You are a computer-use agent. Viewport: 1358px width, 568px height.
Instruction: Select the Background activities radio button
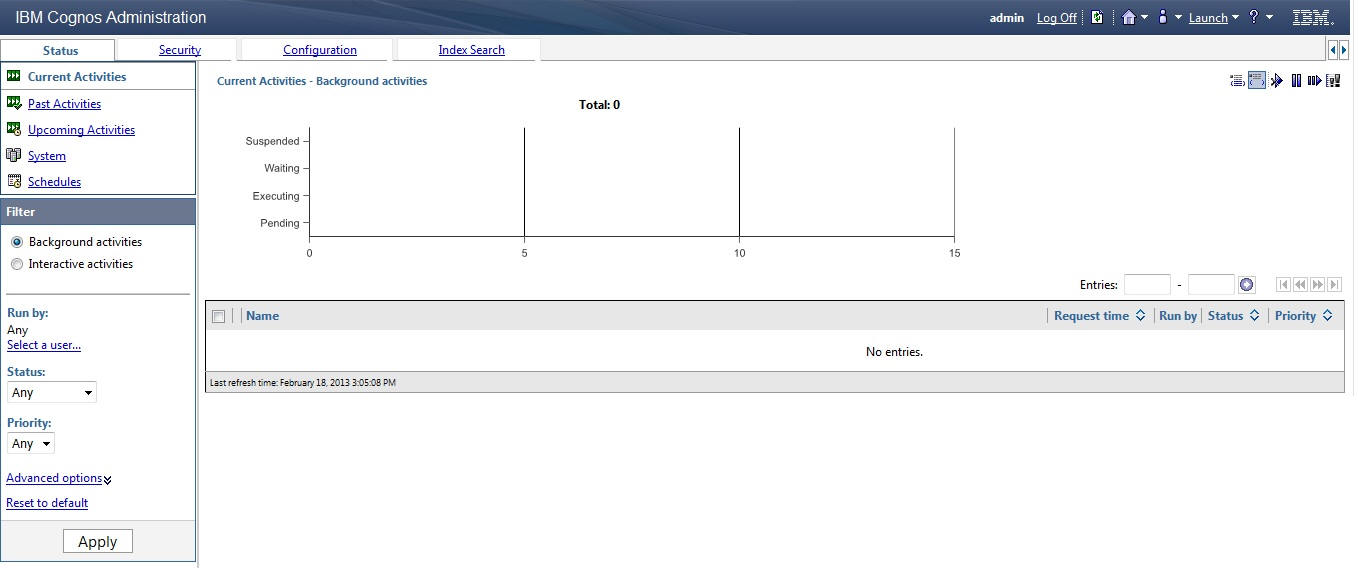click(x=17, y=242)
